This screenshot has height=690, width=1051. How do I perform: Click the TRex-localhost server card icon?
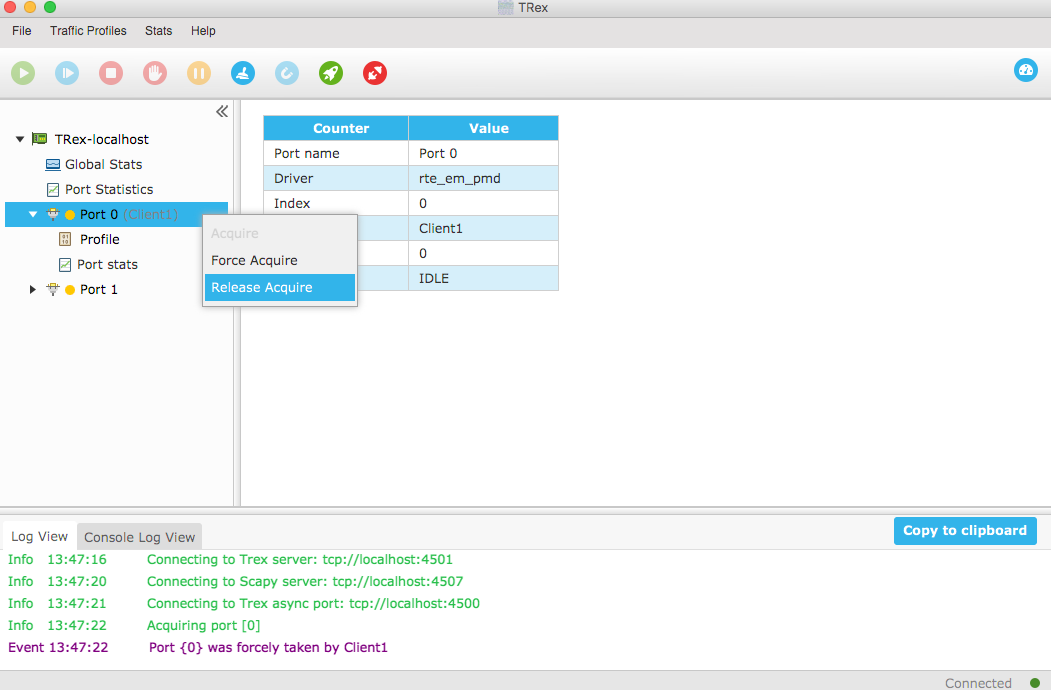point(40,139)
